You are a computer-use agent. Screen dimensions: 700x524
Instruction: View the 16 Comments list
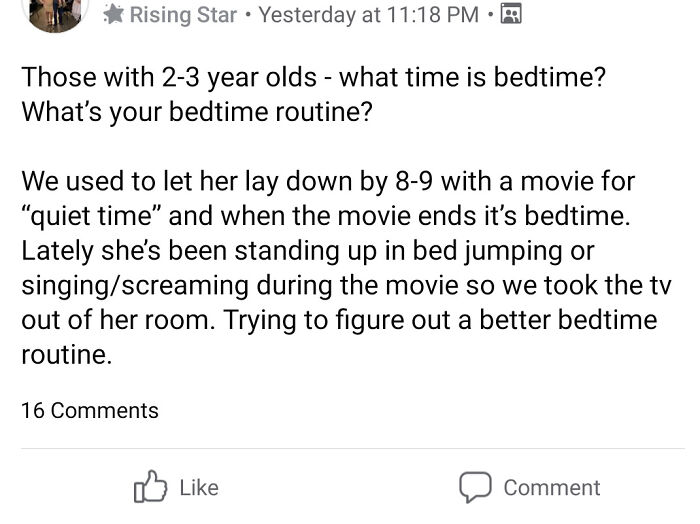click(89, 410)
